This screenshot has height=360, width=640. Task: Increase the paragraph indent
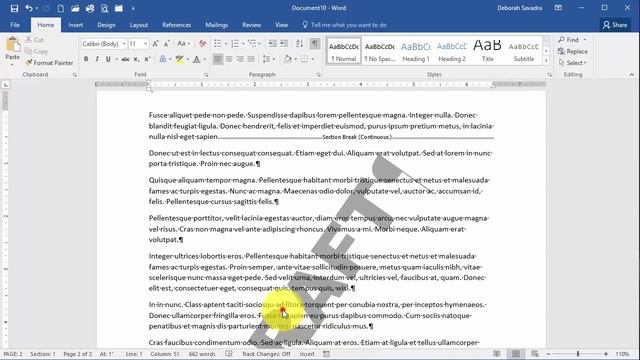pos(284,44)
